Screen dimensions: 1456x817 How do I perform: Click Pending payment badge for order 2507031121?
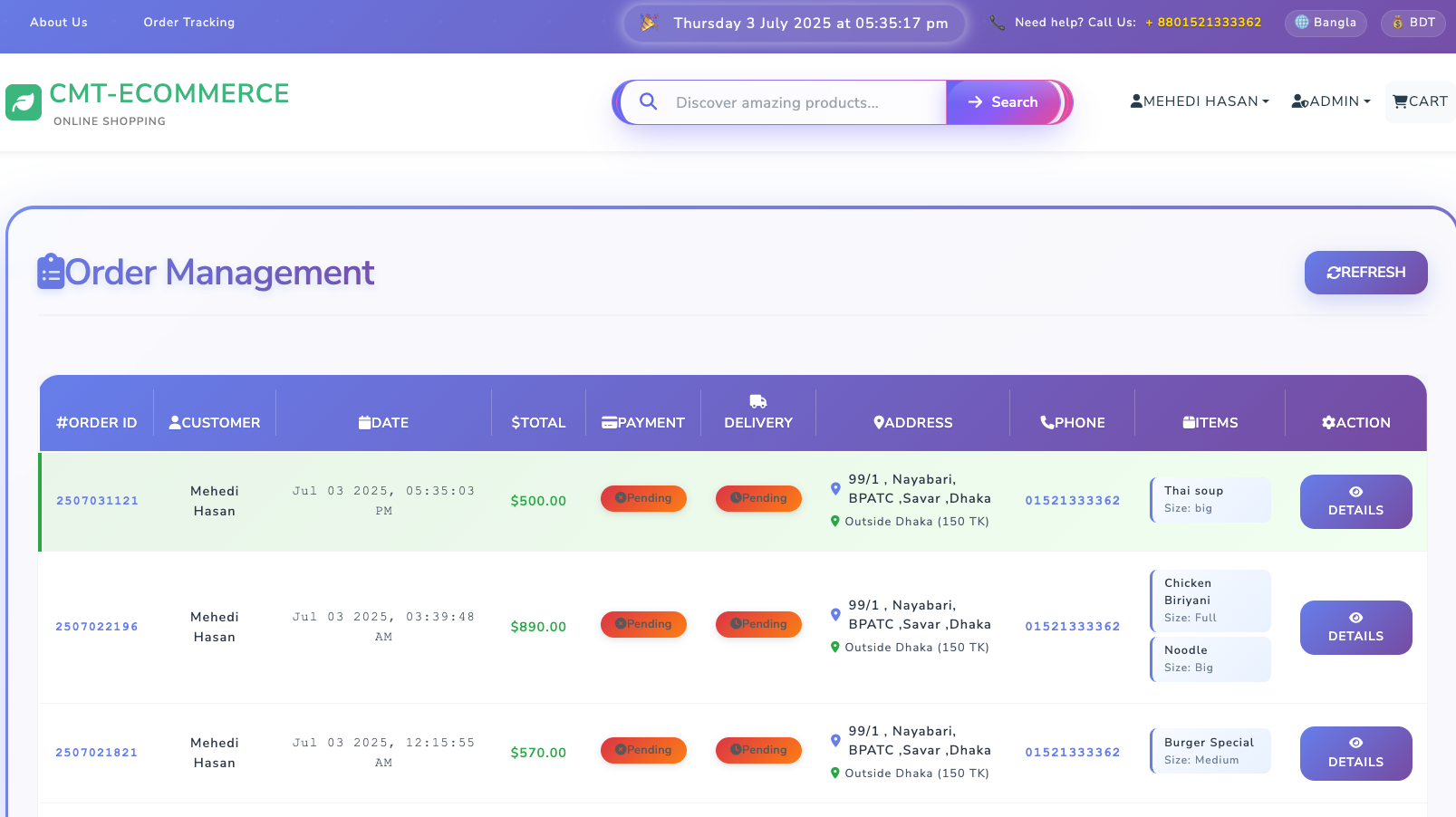(x=643, y=498)
